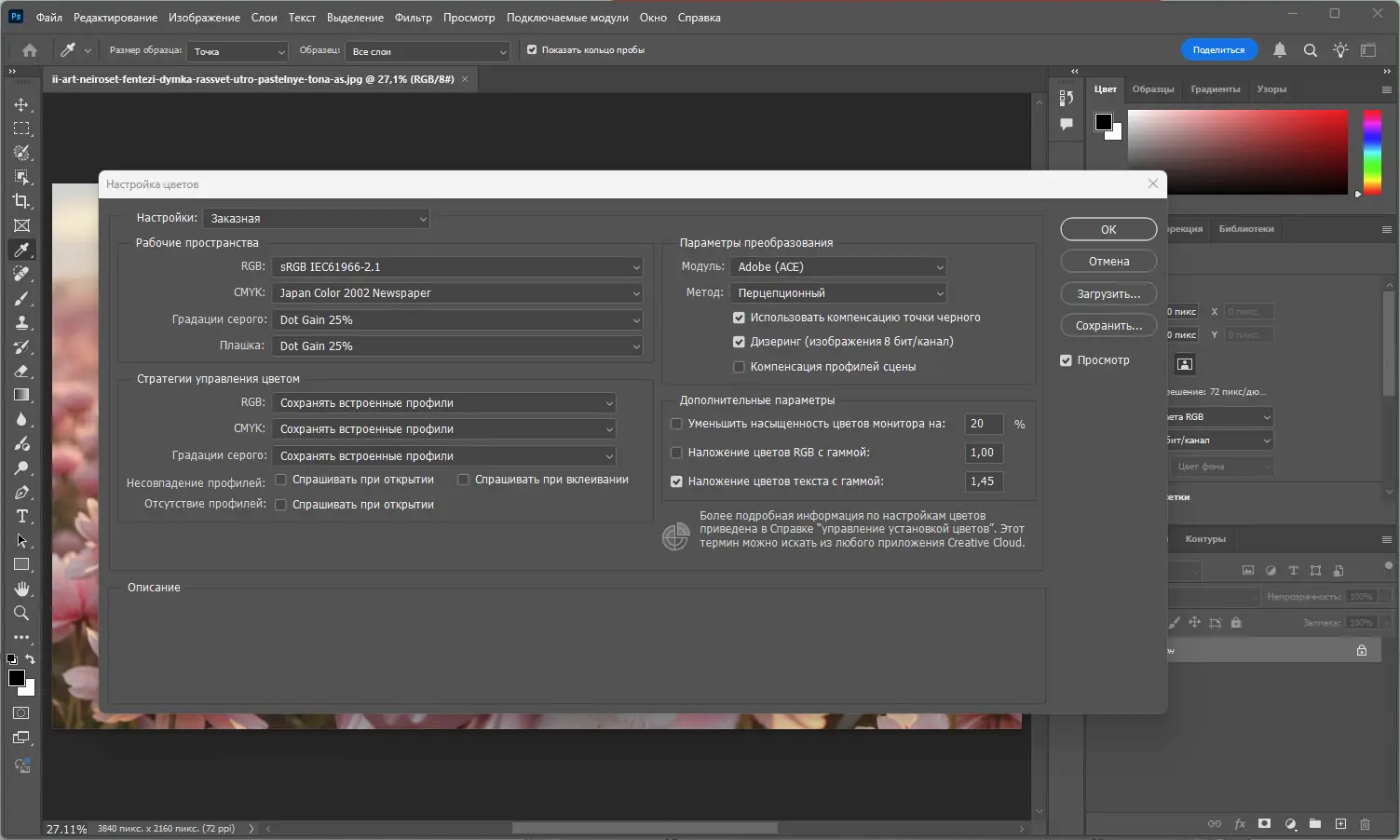
Task: Select the Move tool
Action: point(22,105)
